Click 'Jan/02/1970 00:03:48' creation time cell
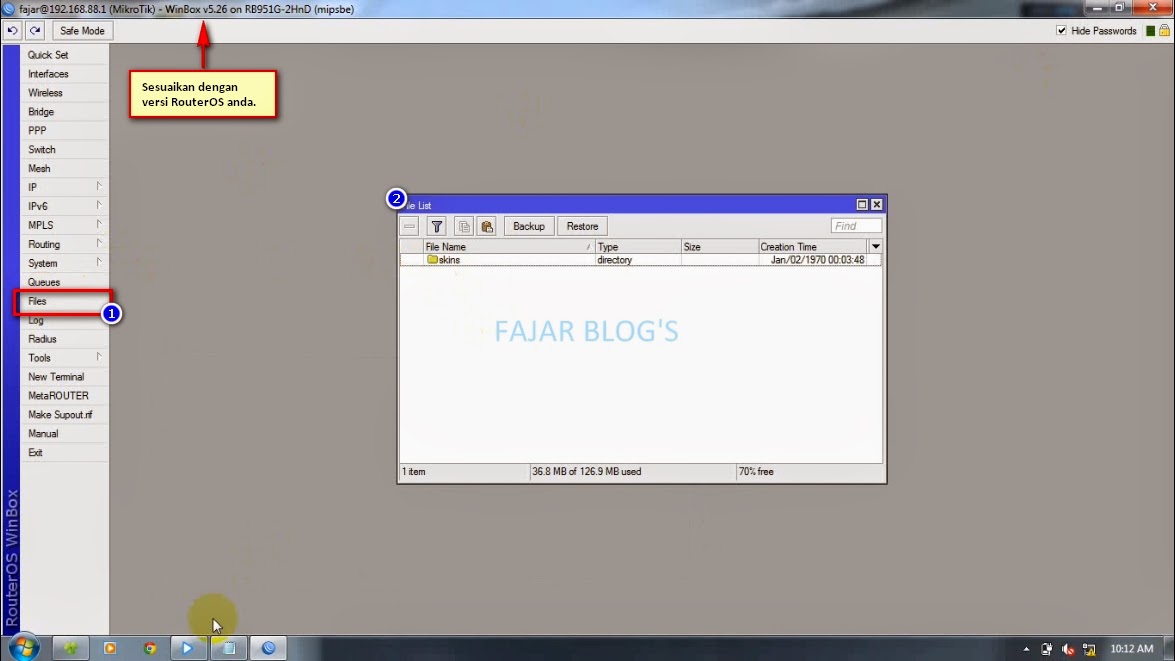The width and height of the screenshot is (1175, 661). 818,260
